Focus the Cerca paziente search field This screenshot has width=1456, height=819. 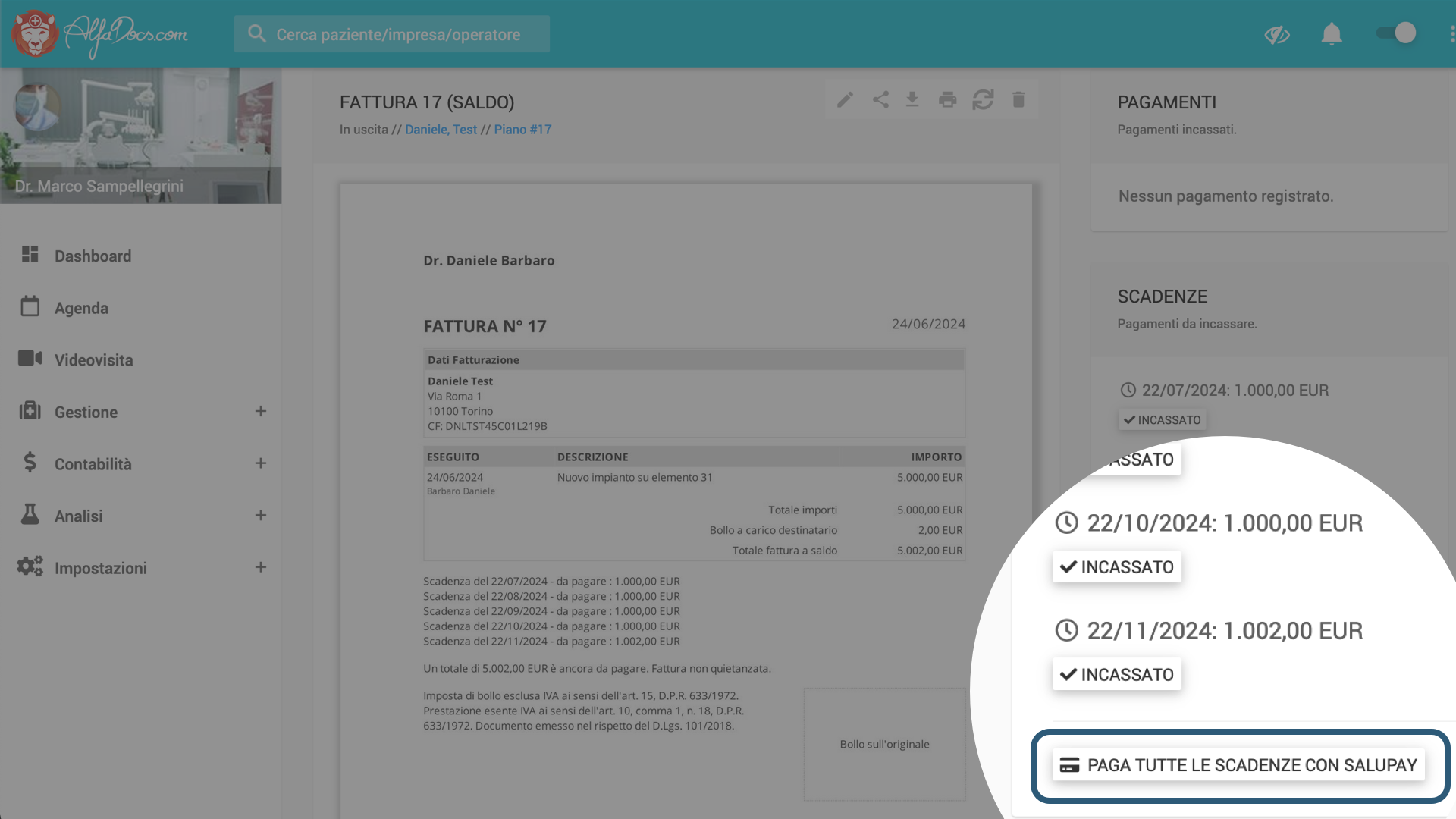392,34
